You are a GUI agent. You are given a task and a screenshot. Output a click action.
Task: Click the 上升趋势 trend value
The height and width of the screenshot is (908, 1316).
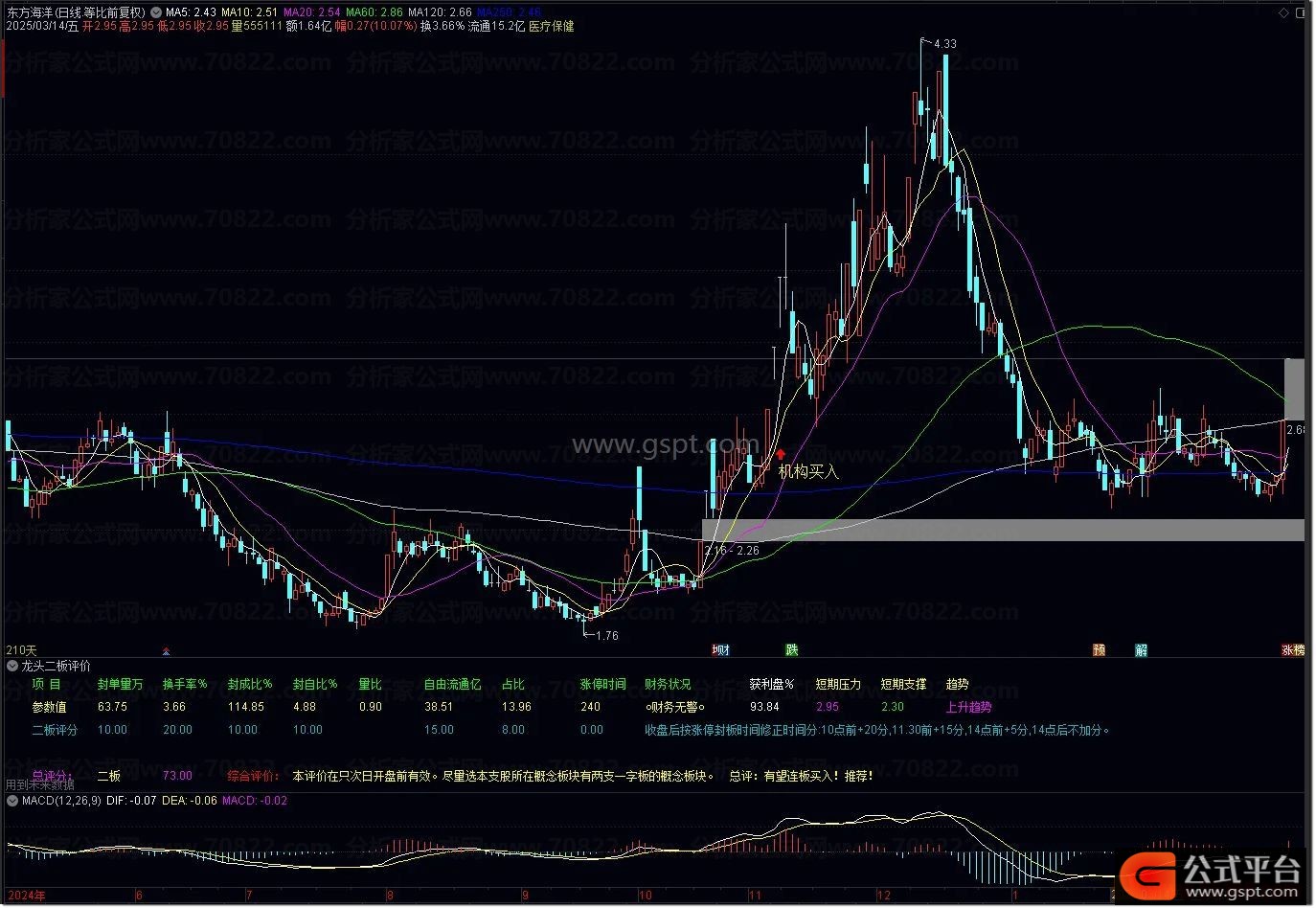[x=968, y=707]
